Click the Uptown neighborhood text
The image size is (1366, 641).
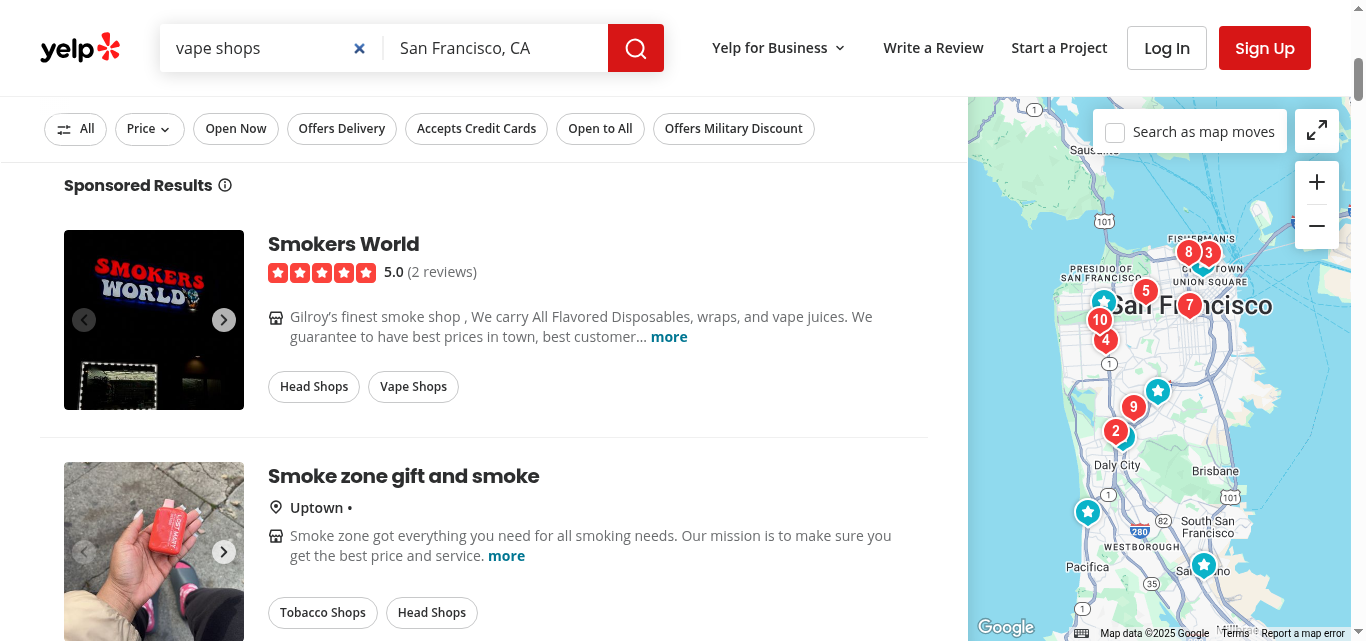[x=316, y=508]
